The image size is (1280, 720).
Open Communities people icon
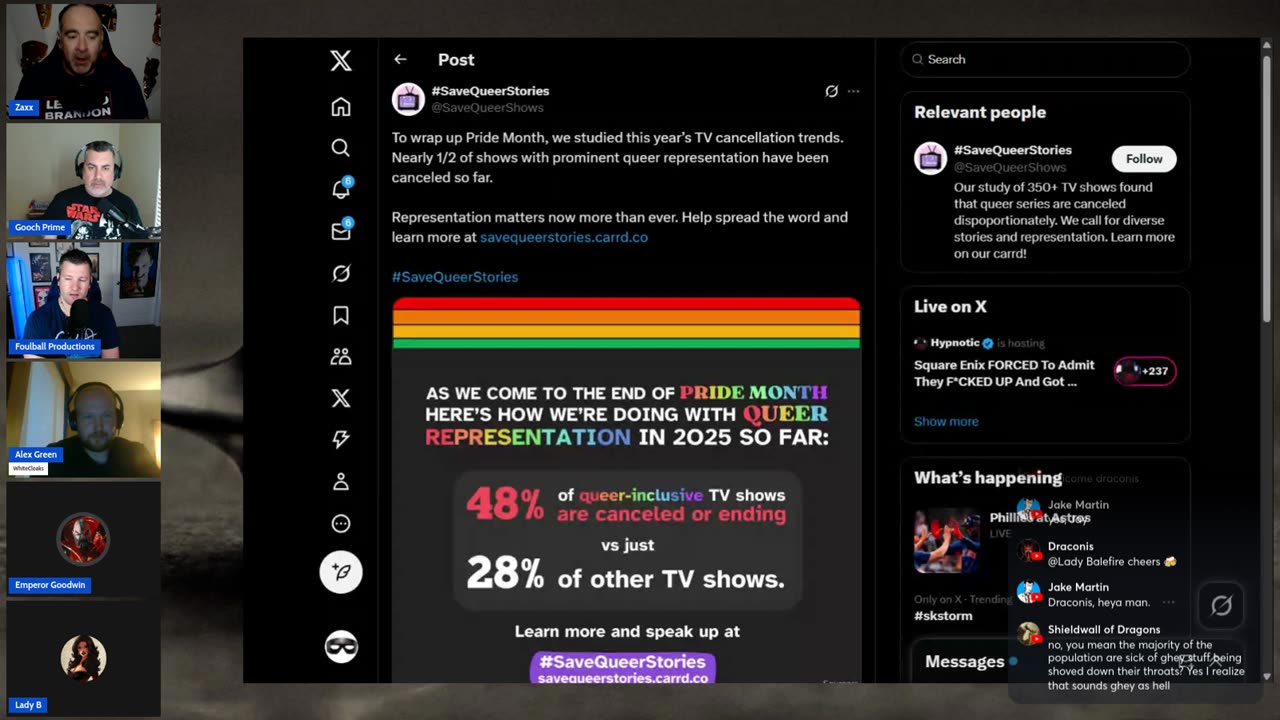coord(341,356)
